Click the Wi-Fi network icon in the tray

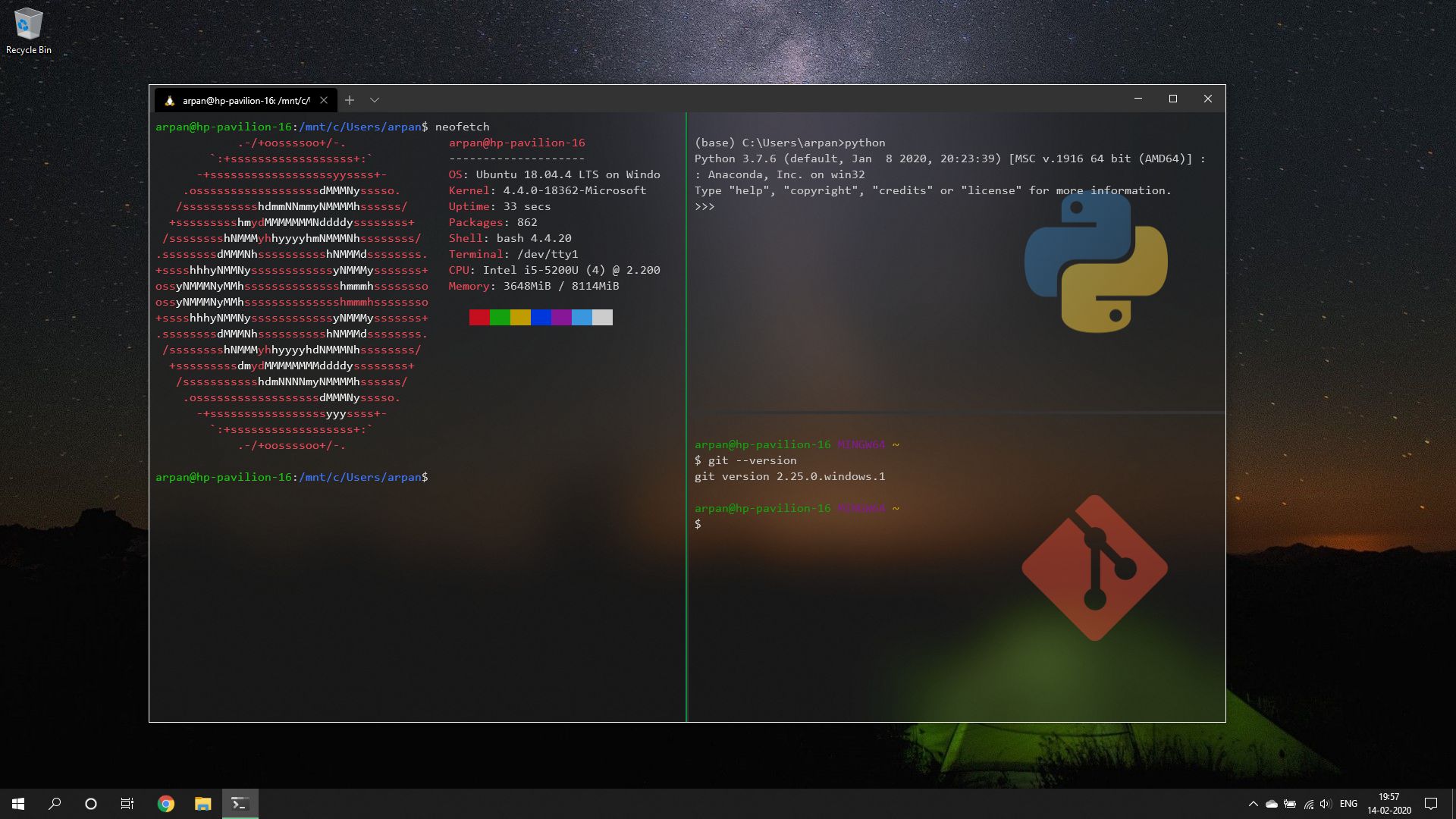(1308, 804)
